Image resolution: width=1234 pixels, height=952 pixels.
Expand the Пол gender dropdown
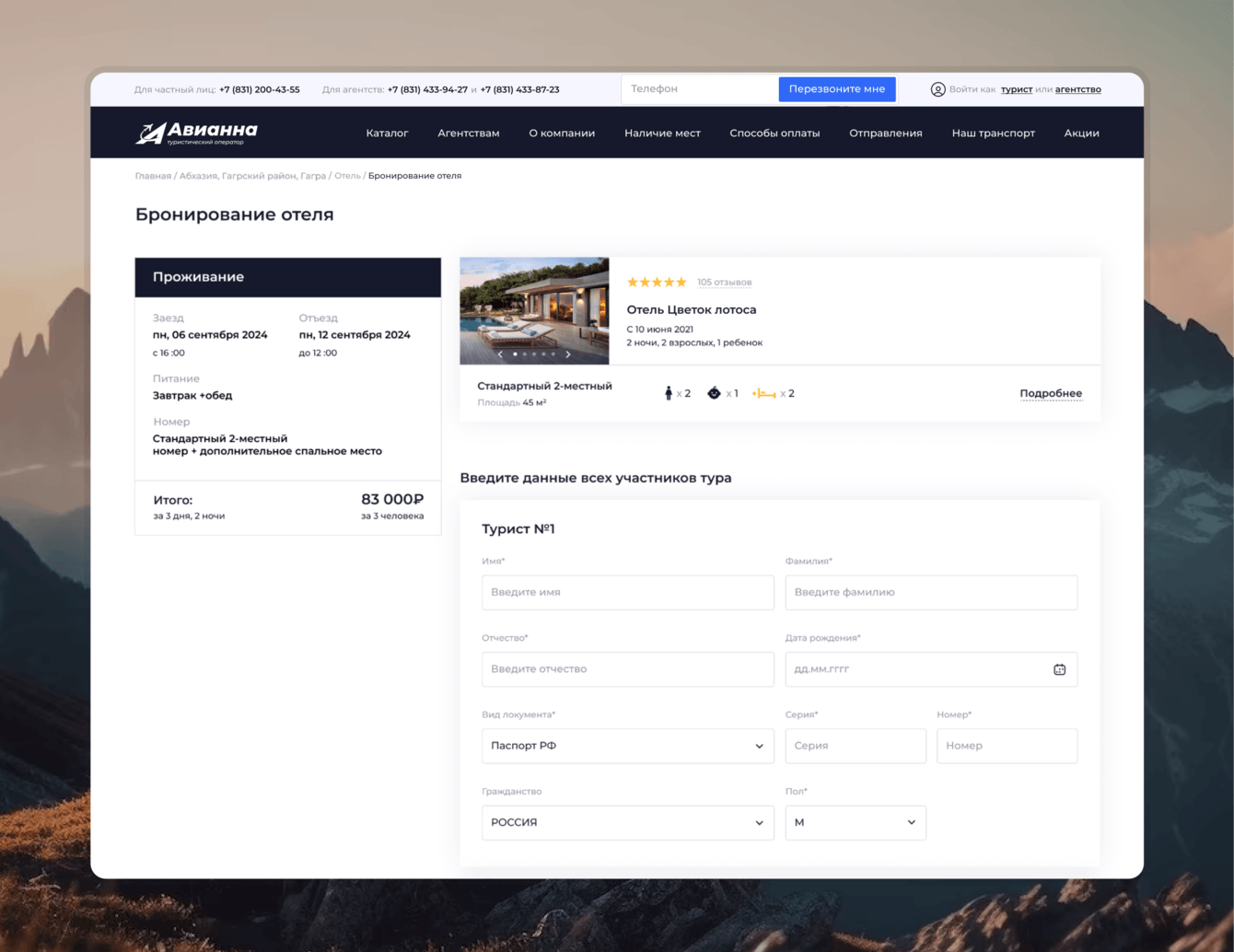(855, 822)
